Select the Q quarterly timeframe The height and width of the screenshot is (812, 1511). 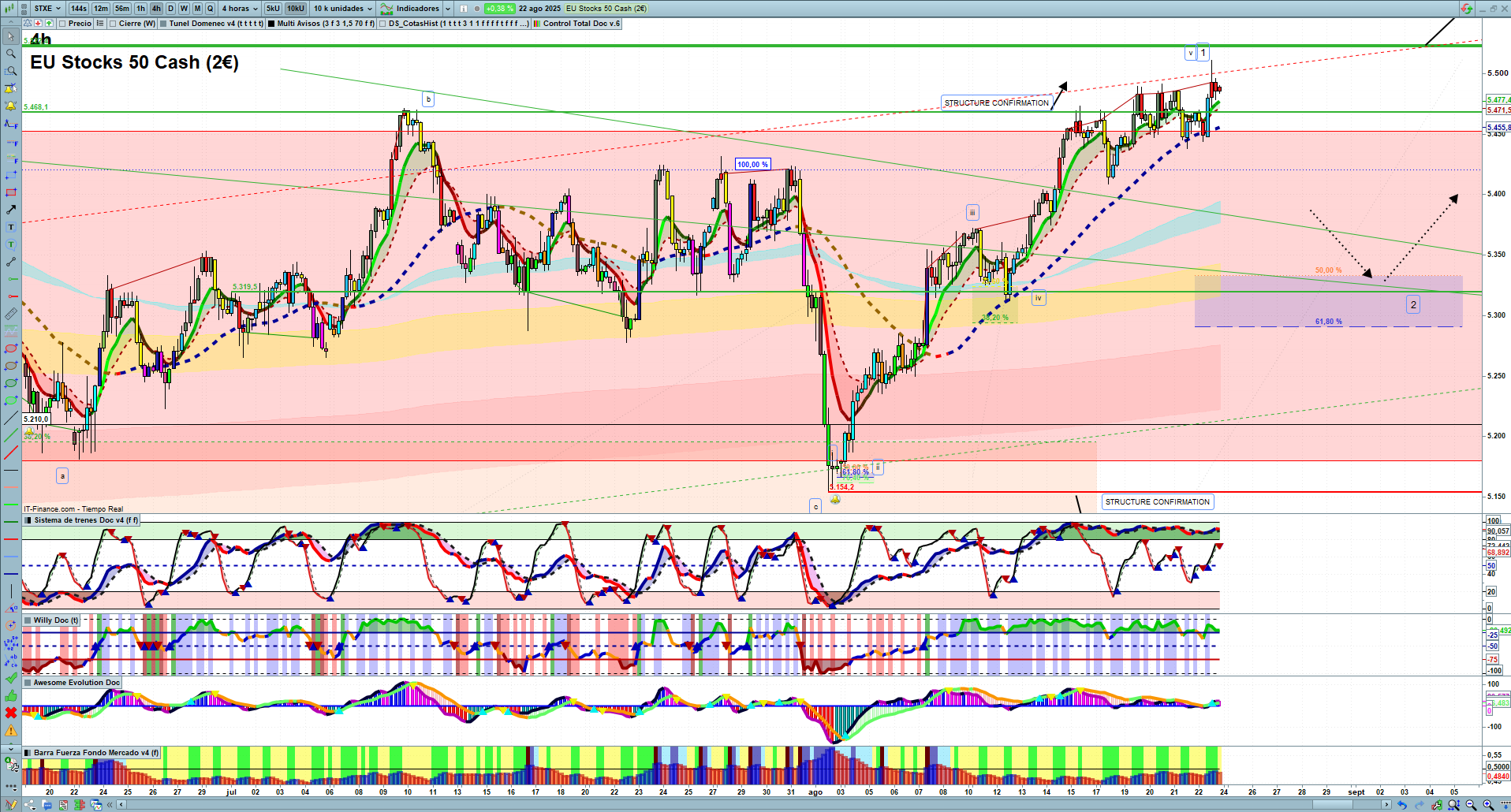(210, 9)
